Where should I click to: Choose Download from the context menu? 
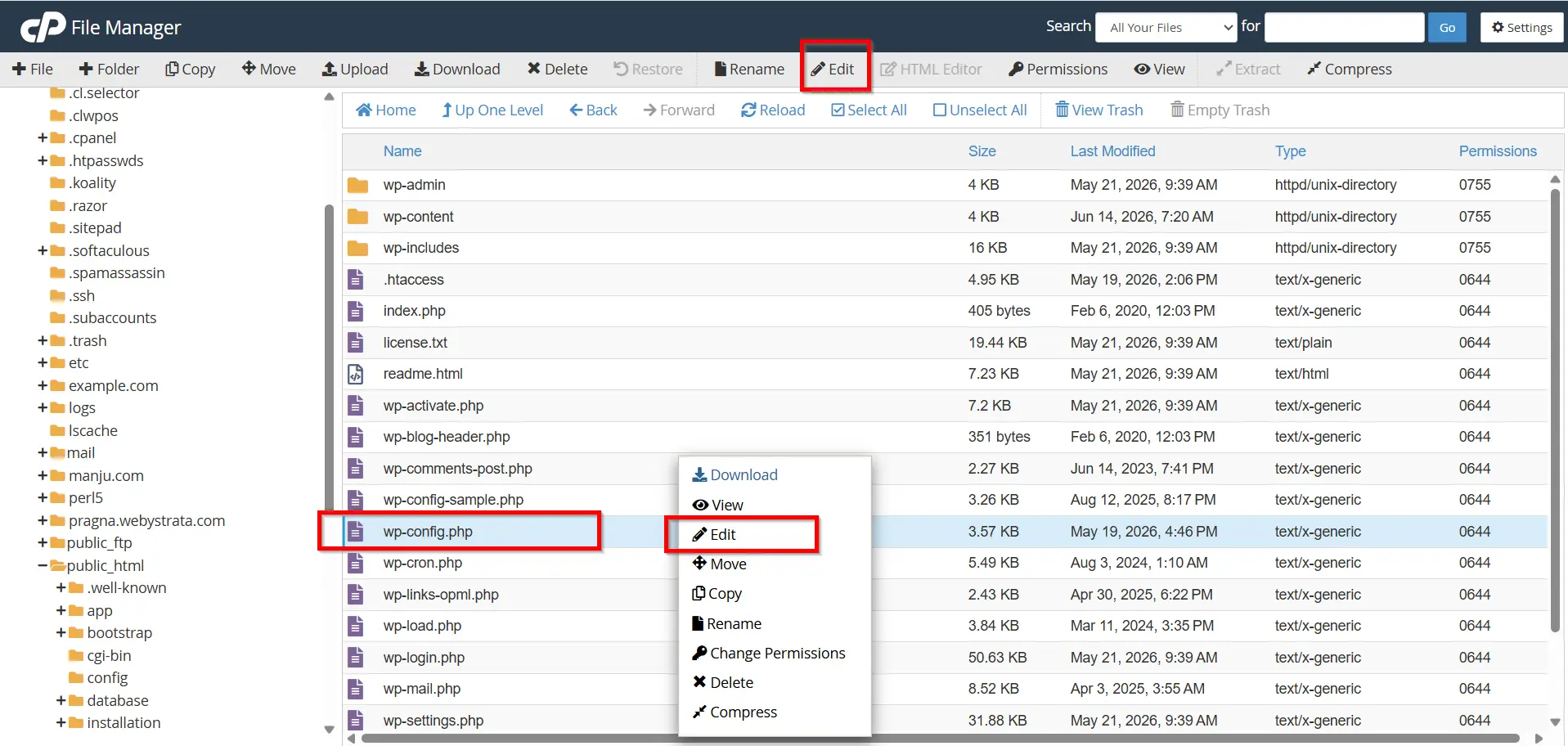[735, 475]
